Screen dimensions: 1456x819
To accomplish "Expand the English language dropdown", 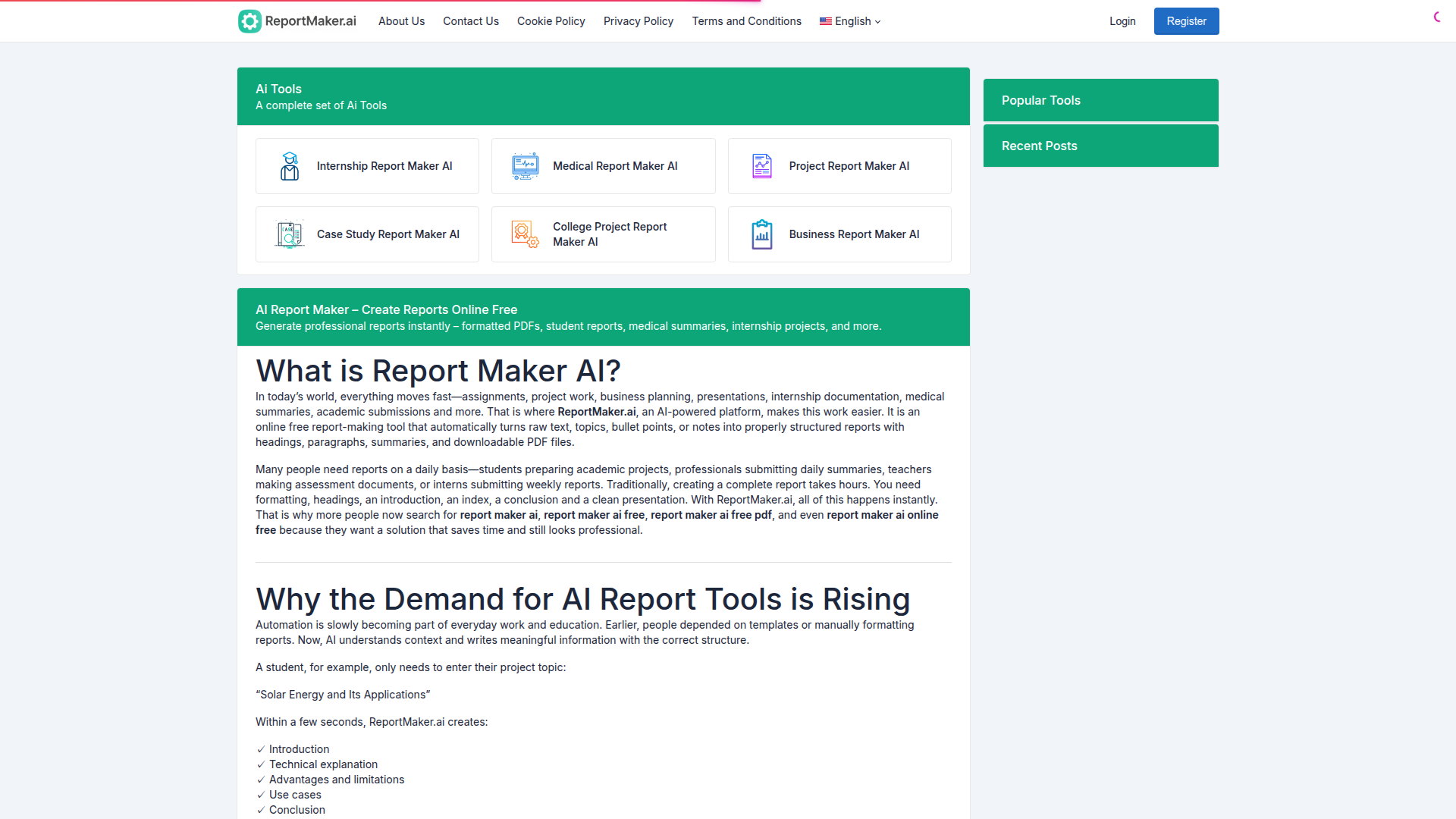I will pyautogui.click(x=850, y=21).
